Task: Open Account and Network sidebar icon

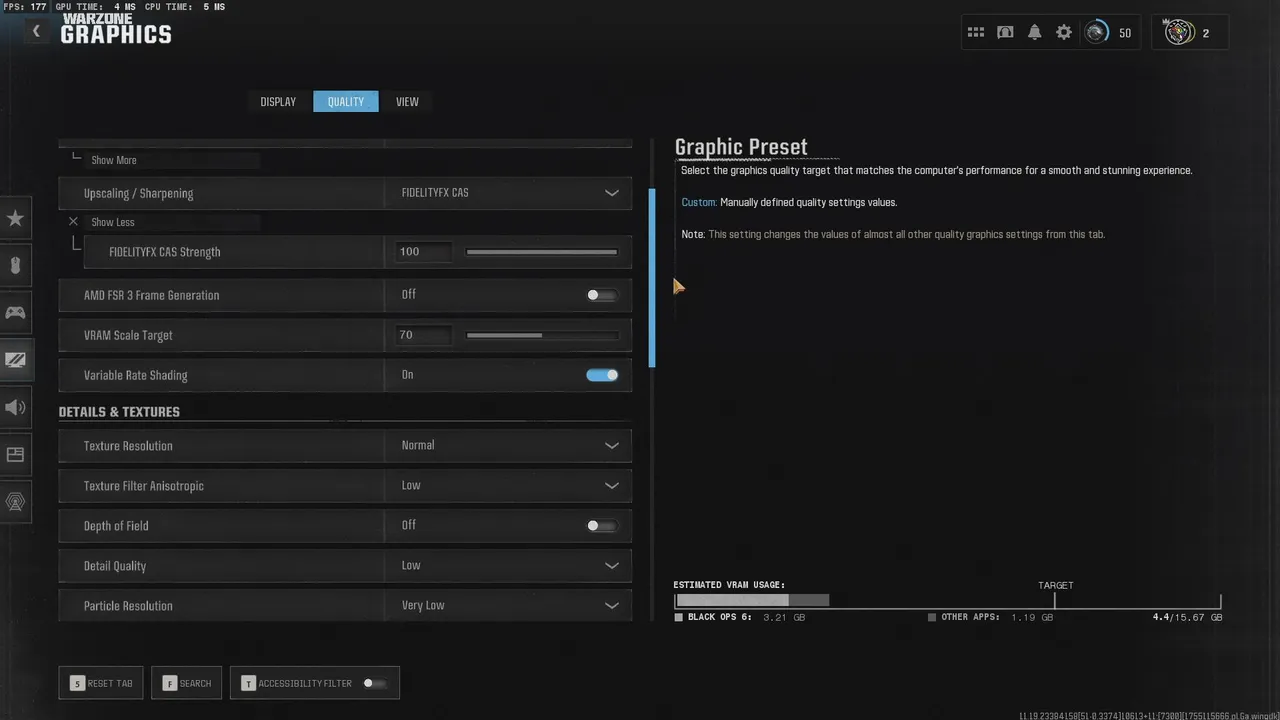Action: [x=15, y=501]
